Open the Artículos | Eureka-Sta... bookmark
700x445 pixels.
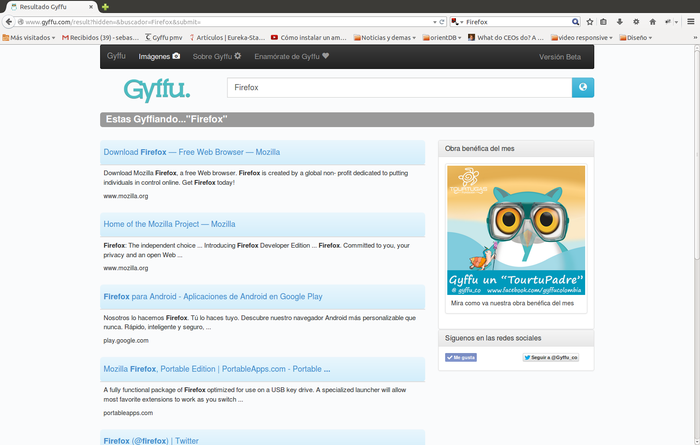tap(227, 38)
